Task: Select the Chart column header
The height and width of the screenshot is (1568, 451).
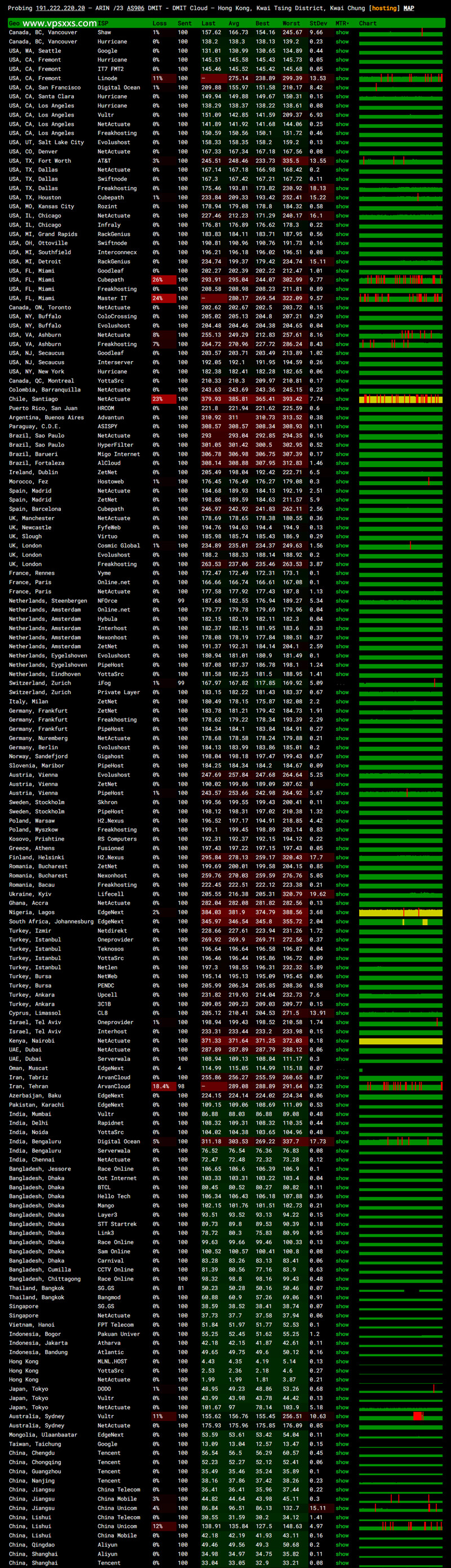Action: (368, 23)
